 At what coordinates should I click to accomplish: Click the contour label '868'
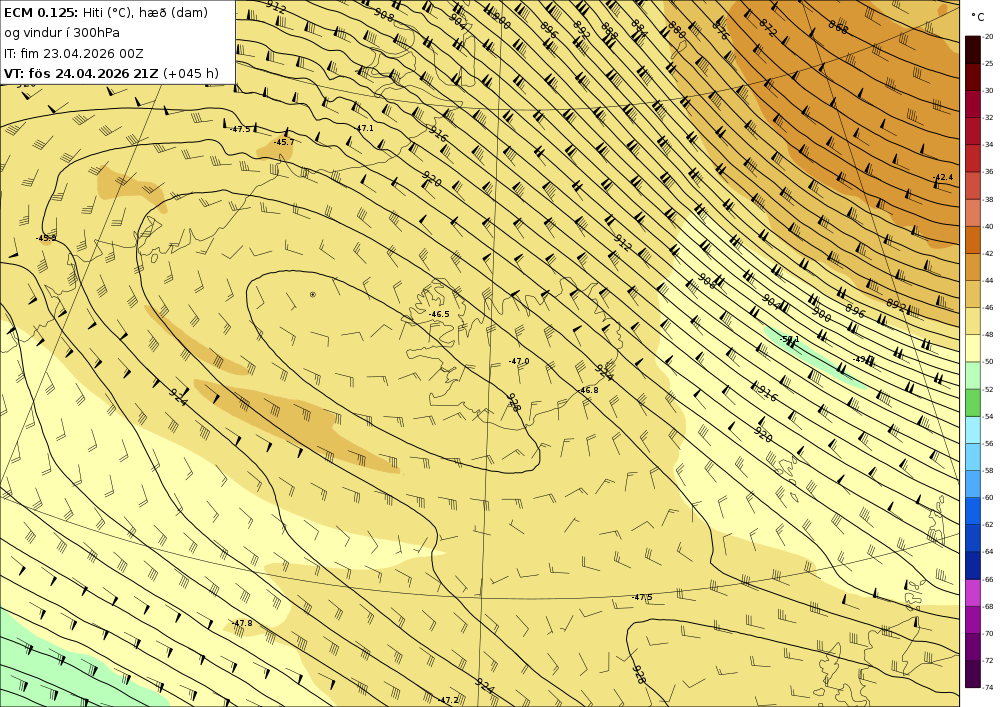pos(838,27)
